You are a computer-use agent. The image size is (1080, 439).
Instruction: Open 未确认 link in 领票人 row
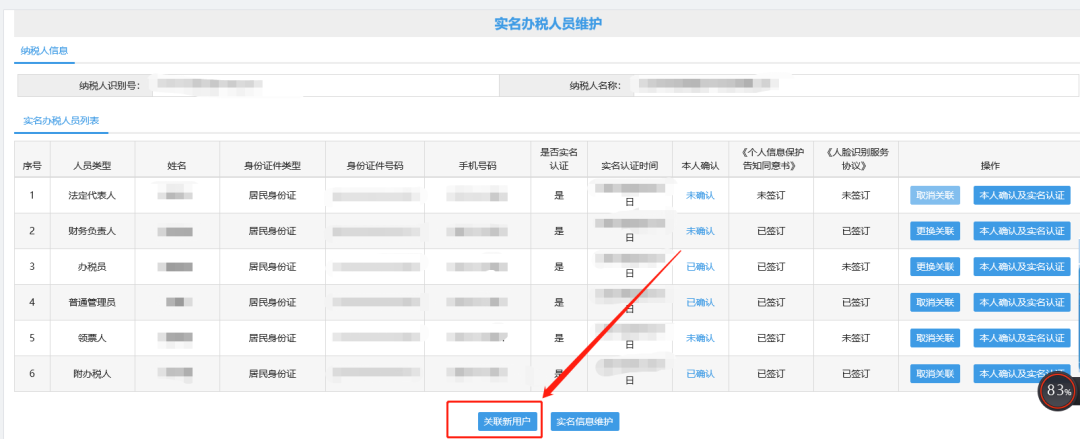pyautogui.click(x=700, y=338)
